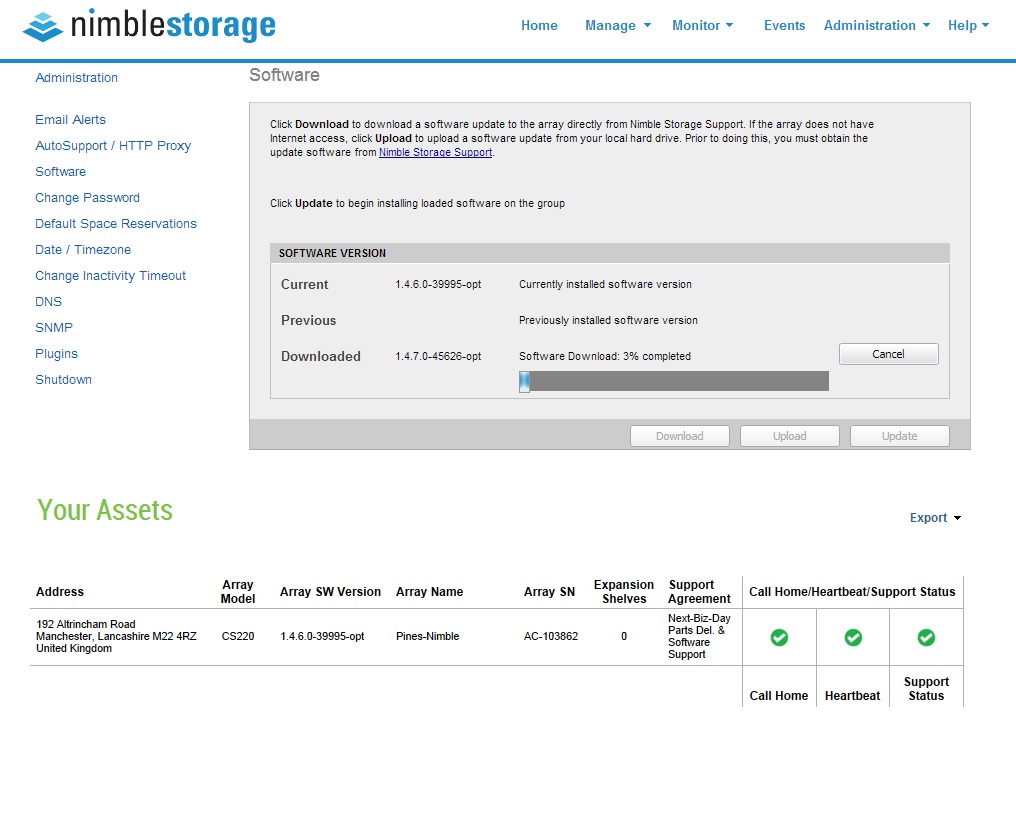Select Software in the sidebar
Viewport: 1016px width, 823px height.
click(60, 172)
